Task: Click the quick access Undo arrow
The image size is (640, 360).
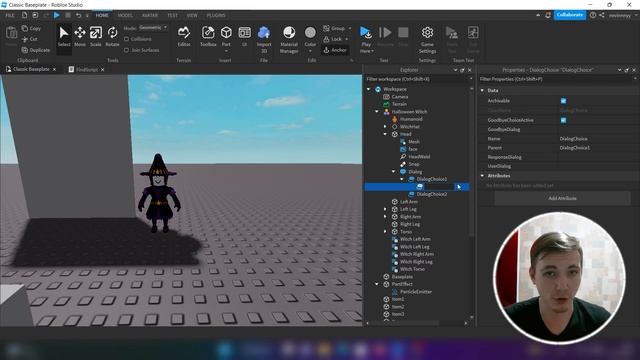Action: click(x=78, y=15)
